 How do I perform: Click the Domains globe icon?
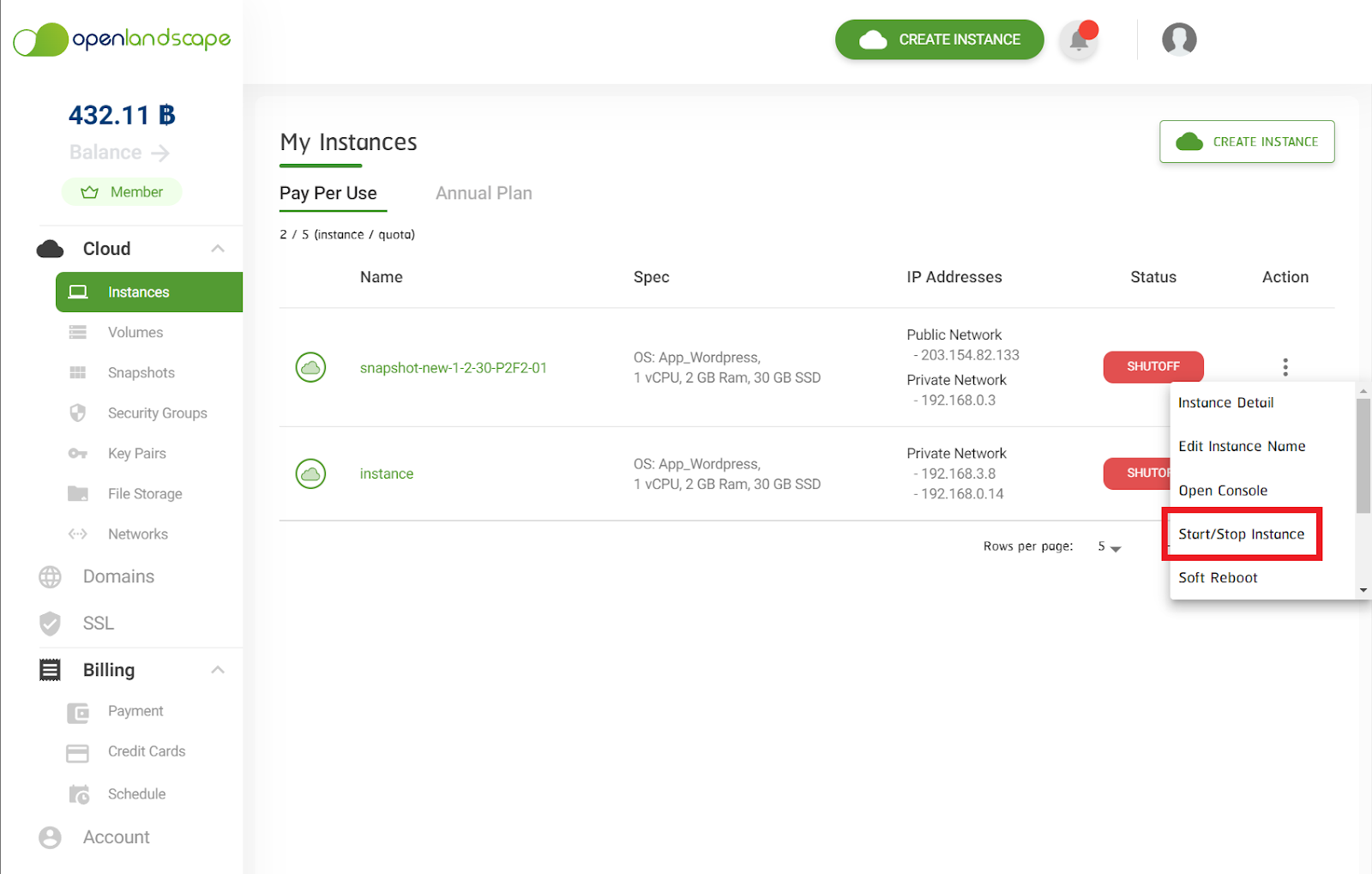[x=50, y=577]
